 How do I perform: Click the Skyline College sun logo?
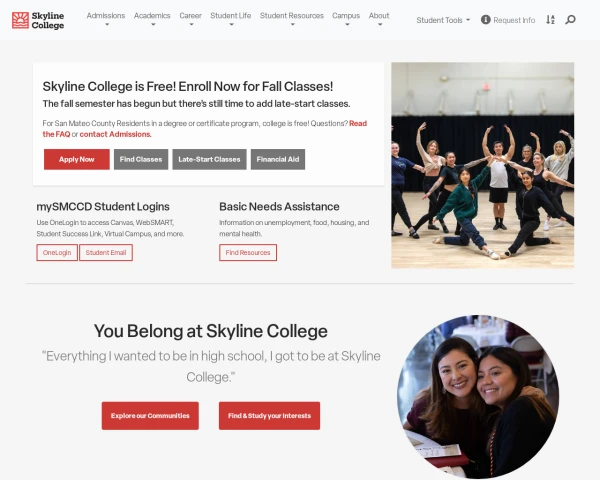coord(20,20)
